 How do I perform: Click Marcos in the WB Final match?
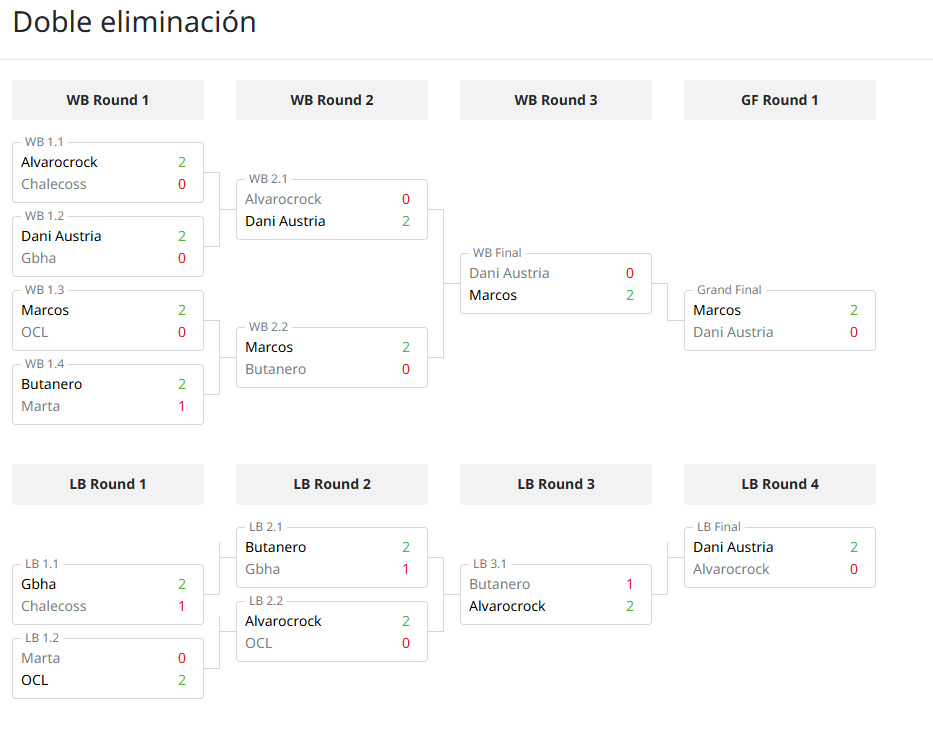[x=493, y=295]
